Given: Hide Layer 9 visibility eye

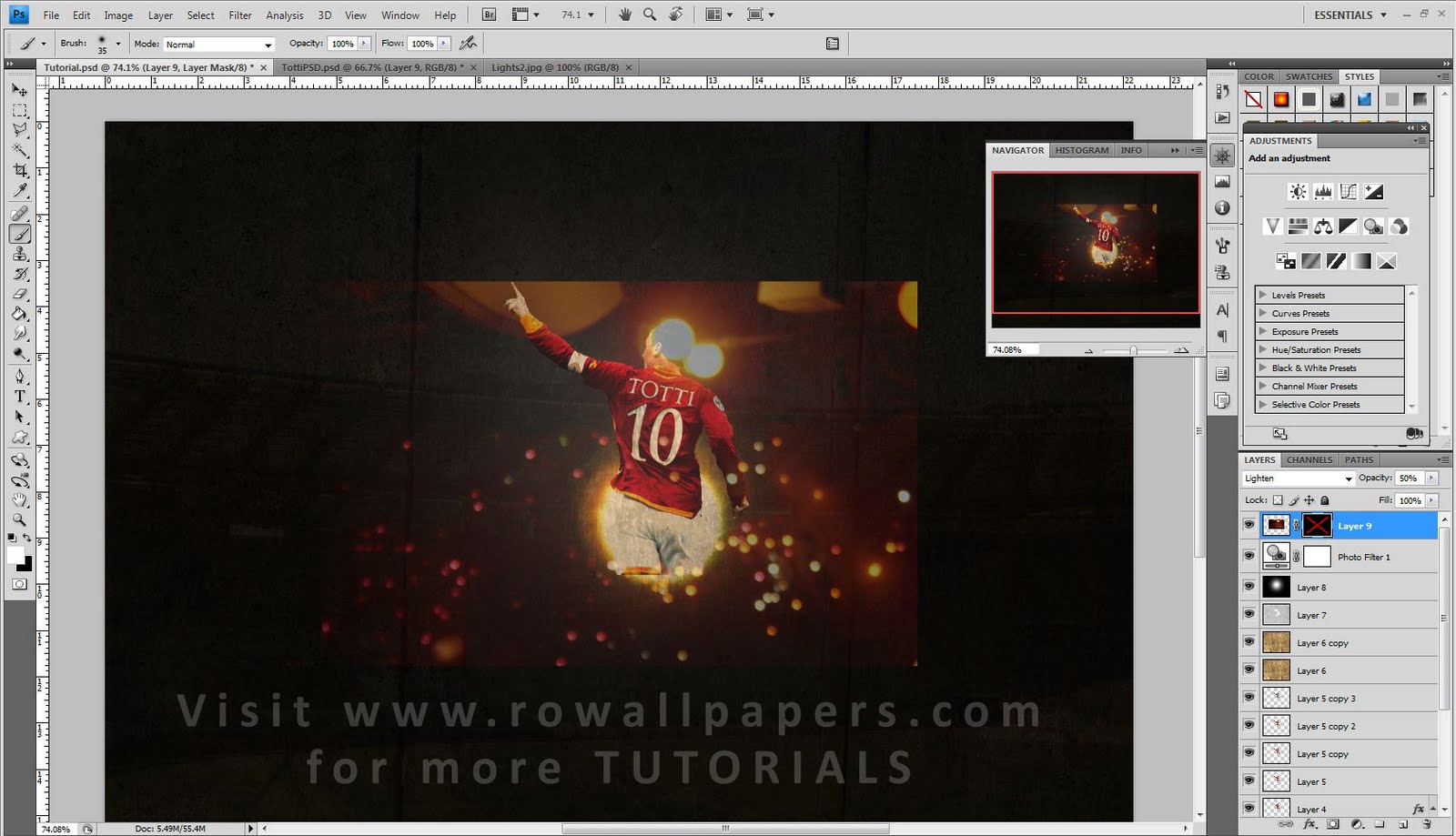Looking at the screenshot, I should [x=1249, y=525].
